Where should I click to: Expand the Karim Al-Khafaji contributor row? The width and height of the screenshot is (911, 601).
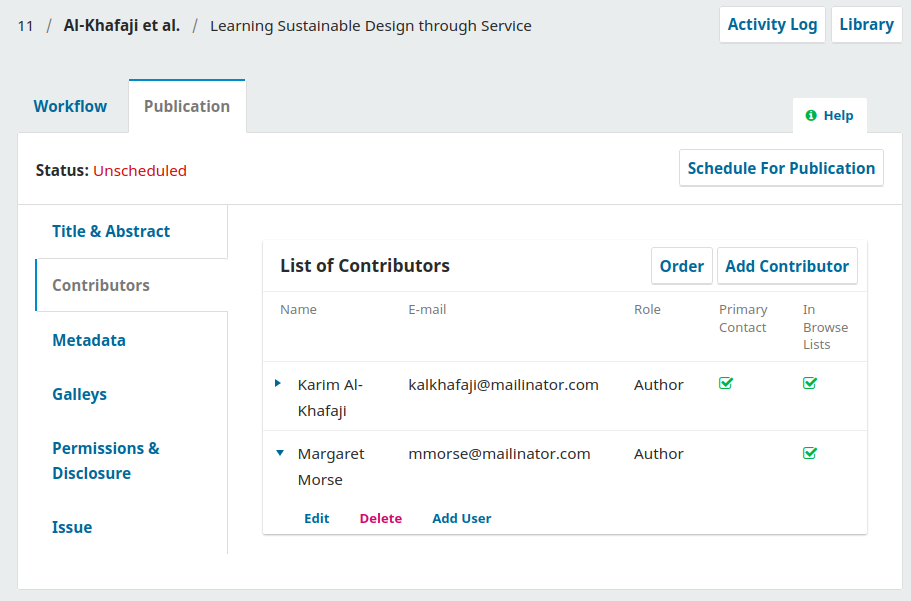278,384
